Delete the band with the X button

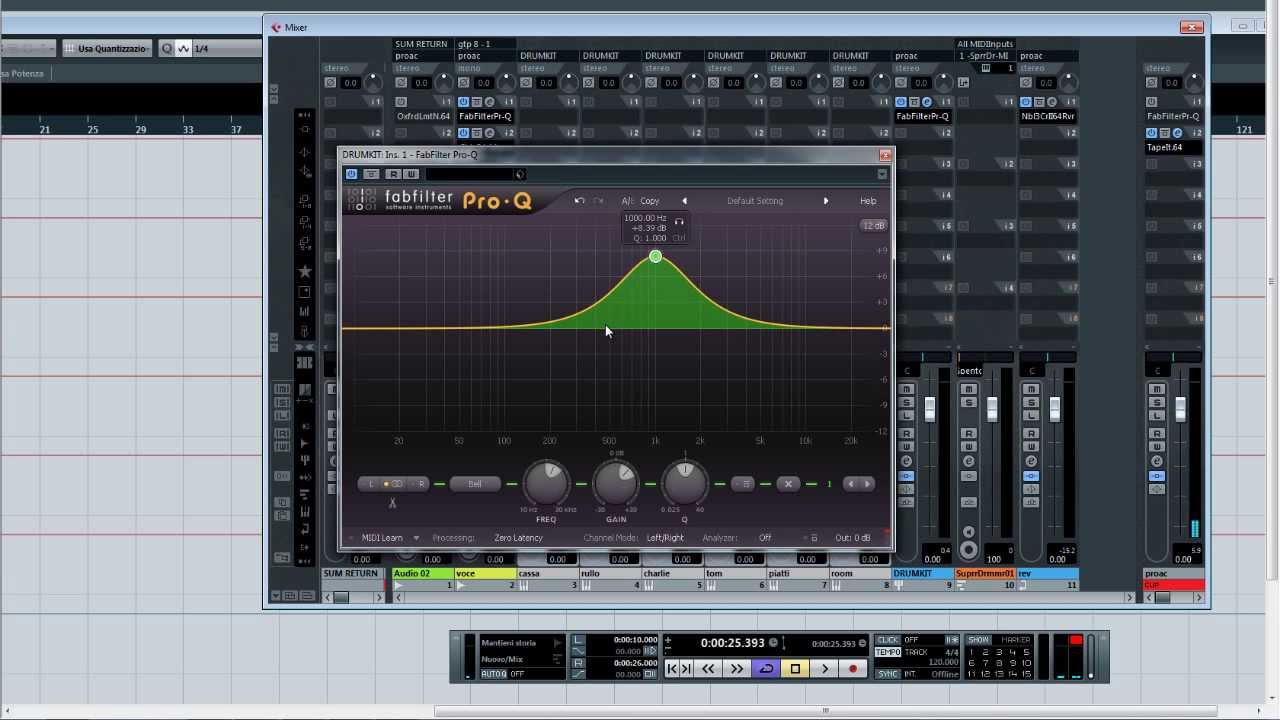click(x=788, y=484)
